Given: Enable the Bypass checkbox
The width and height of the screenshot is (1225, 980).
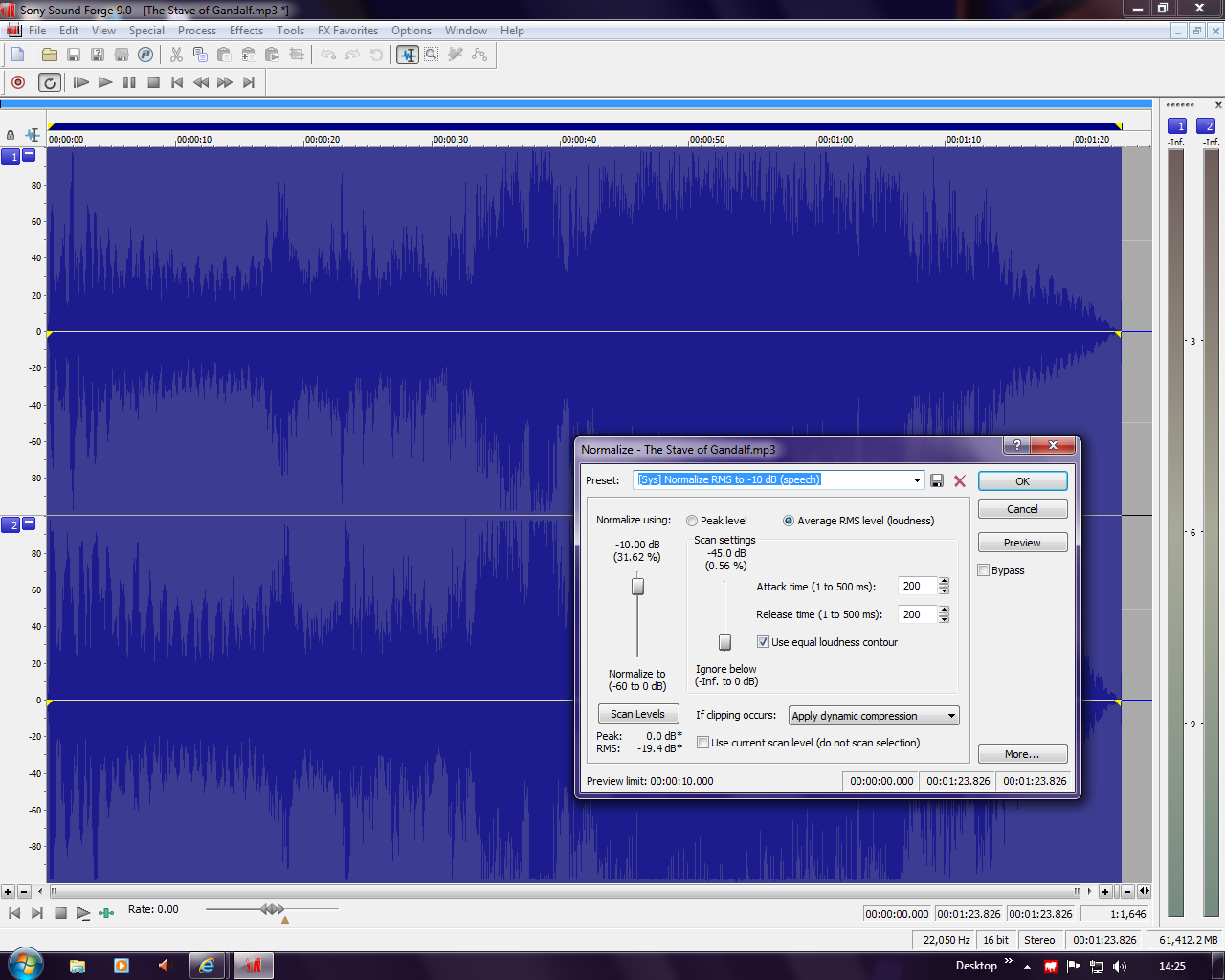Looking at the screenshot, I should [984, 570].
